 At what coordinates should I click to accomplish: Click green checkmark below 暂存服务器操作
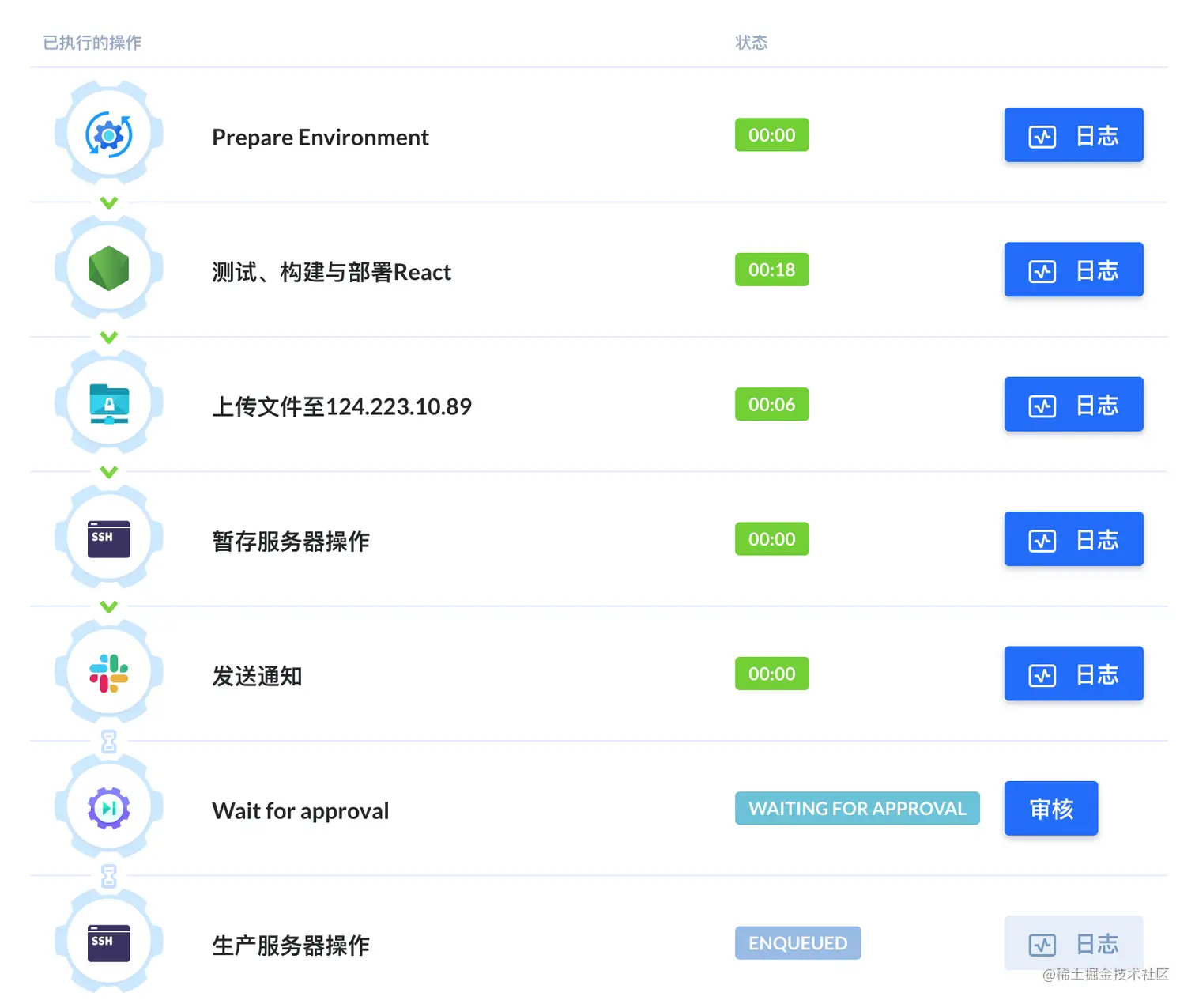click(109, 606)
